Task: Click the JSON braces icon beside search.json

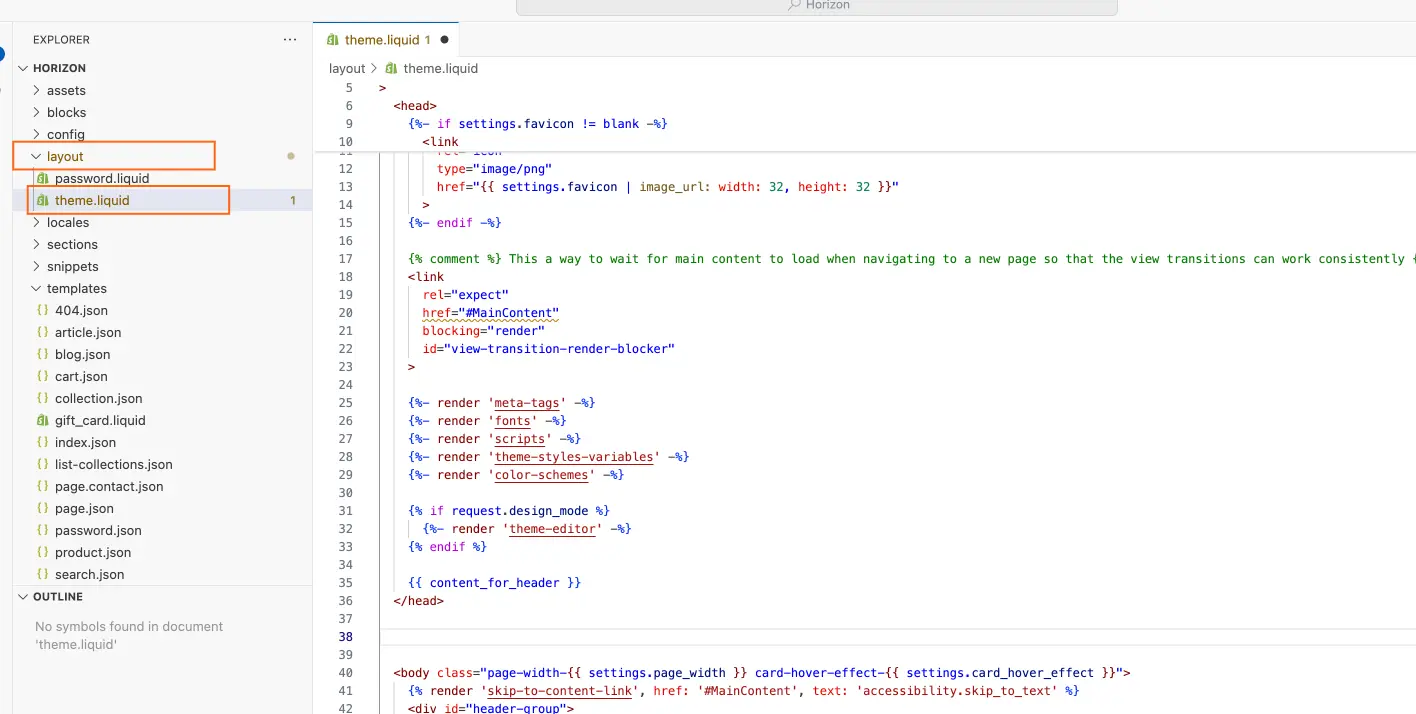Action: [42, 574]
